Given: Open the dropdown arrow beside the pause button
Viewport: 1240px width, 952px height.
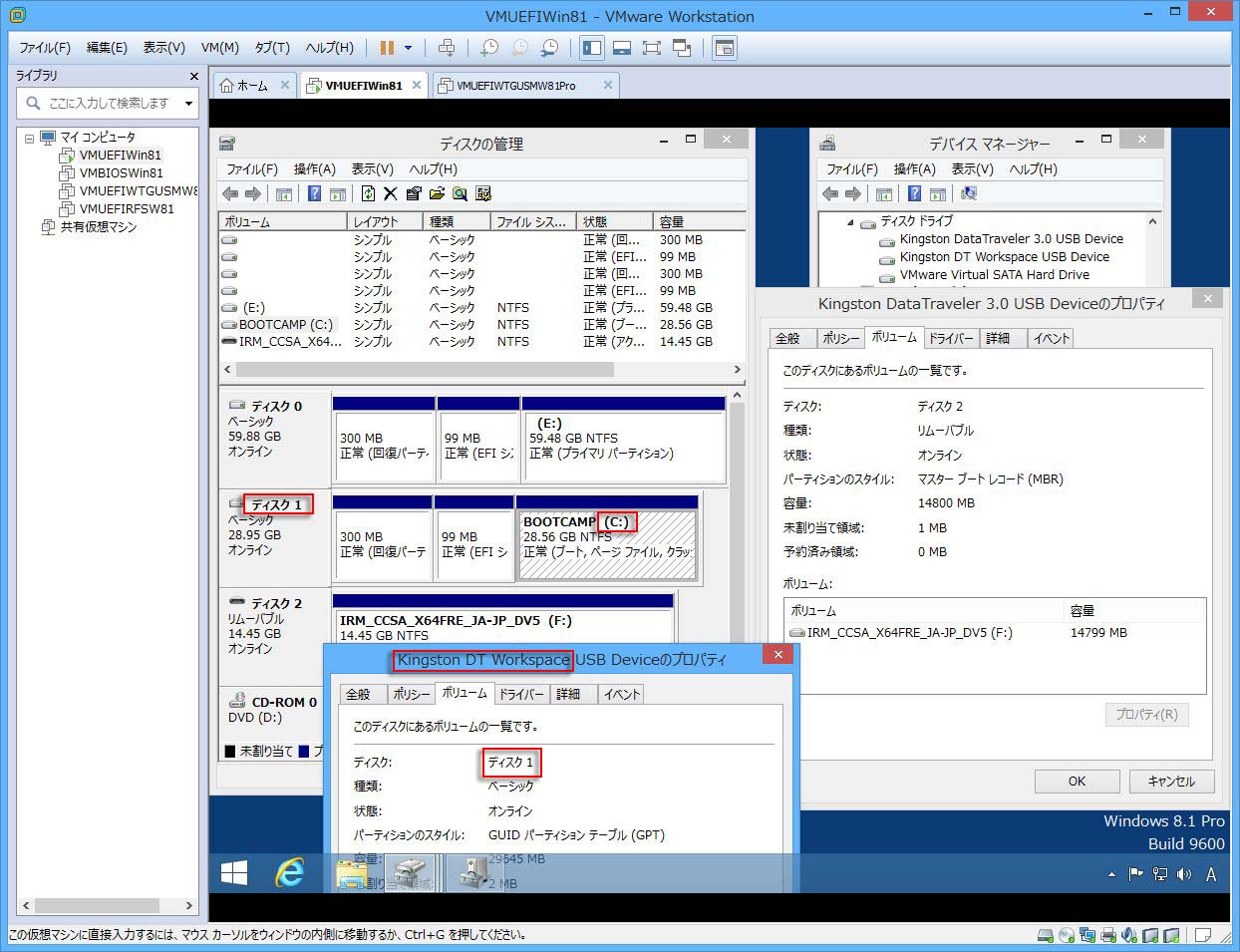Looking at the screenshot, I should (x=409, y=48).
